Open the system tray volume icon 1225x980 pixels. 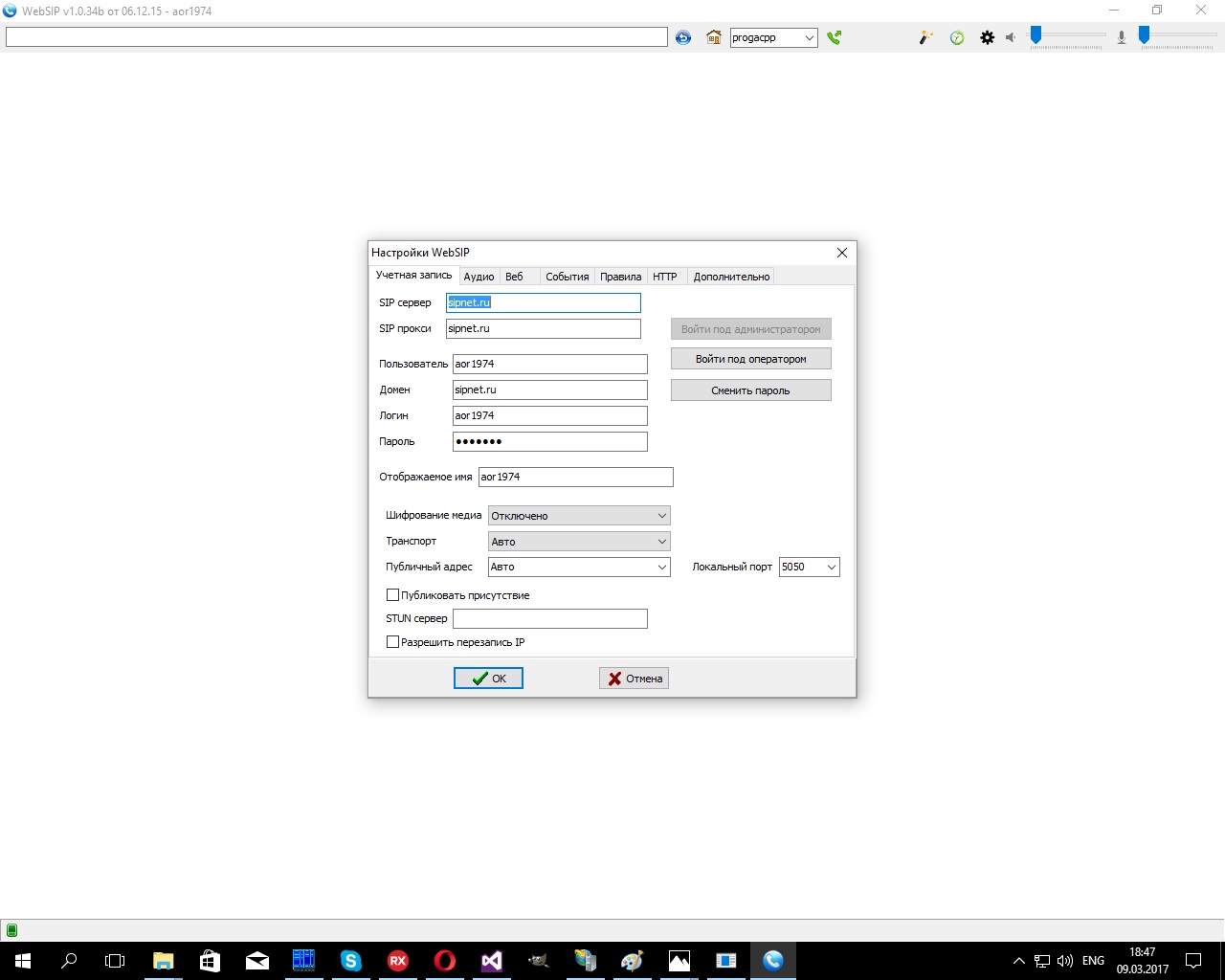pos(1065,961)
